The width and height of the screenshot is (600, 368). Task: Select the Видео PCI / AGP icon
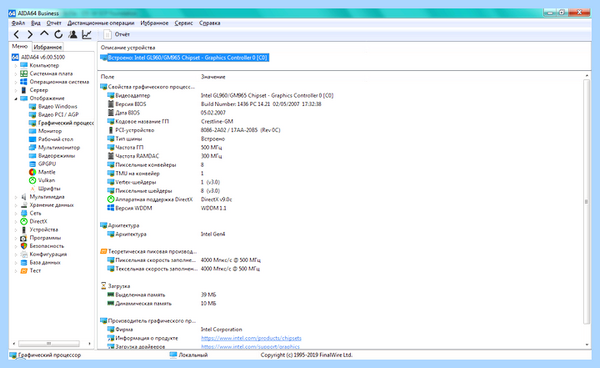(x=33, y=114)
